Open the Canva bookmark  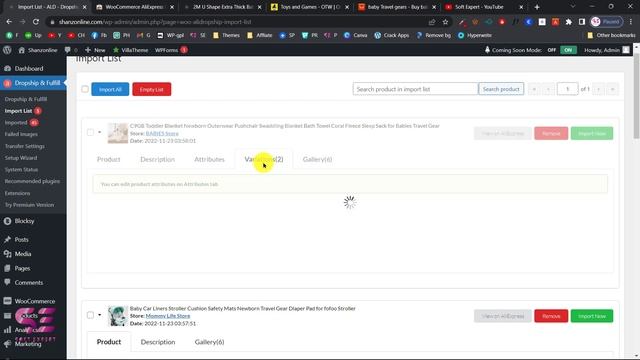coord(355,36)
